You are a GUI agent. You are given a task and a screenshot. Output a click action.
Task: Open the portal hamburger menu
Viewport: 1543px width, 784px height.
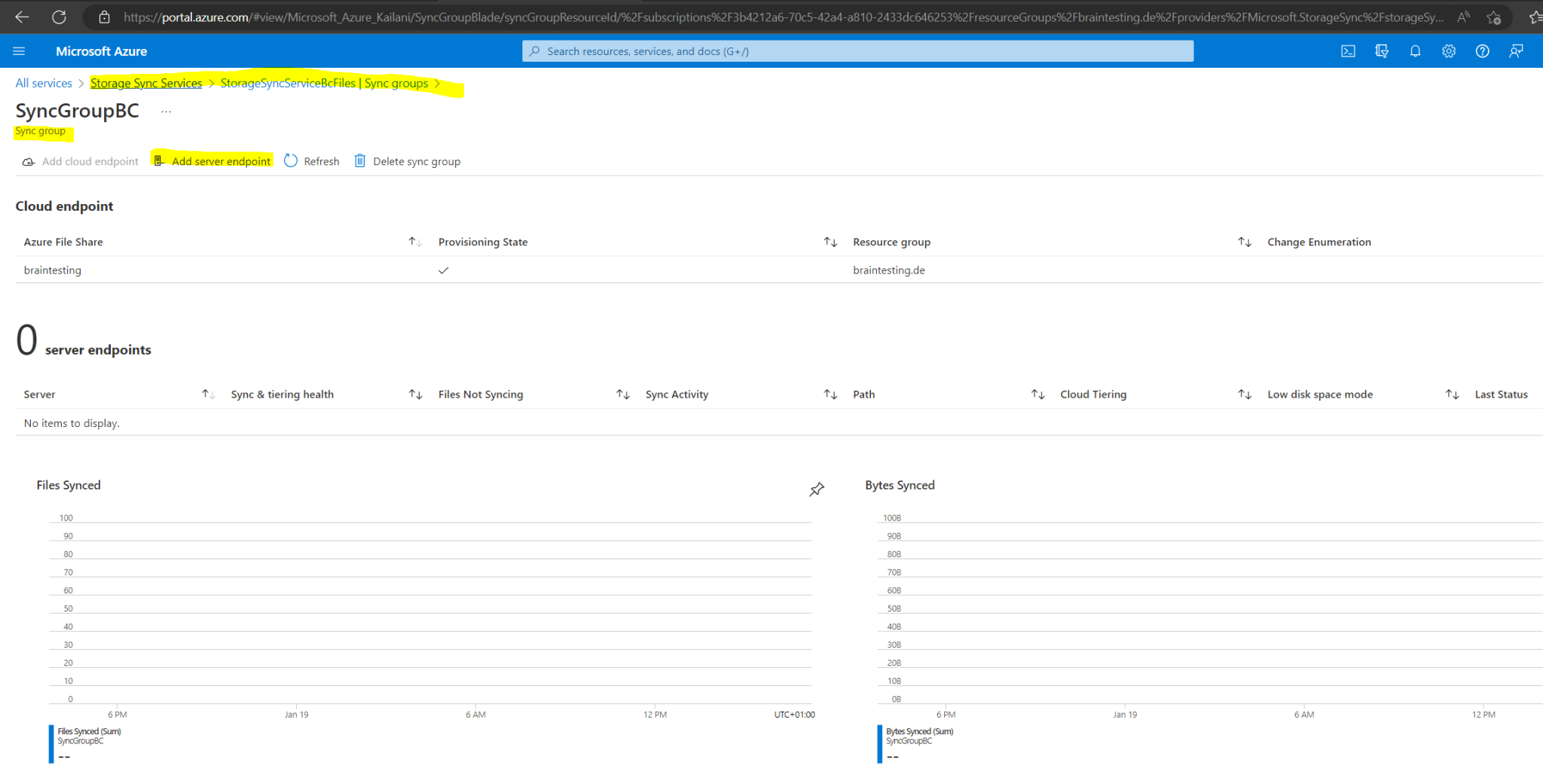click(19, 50)
